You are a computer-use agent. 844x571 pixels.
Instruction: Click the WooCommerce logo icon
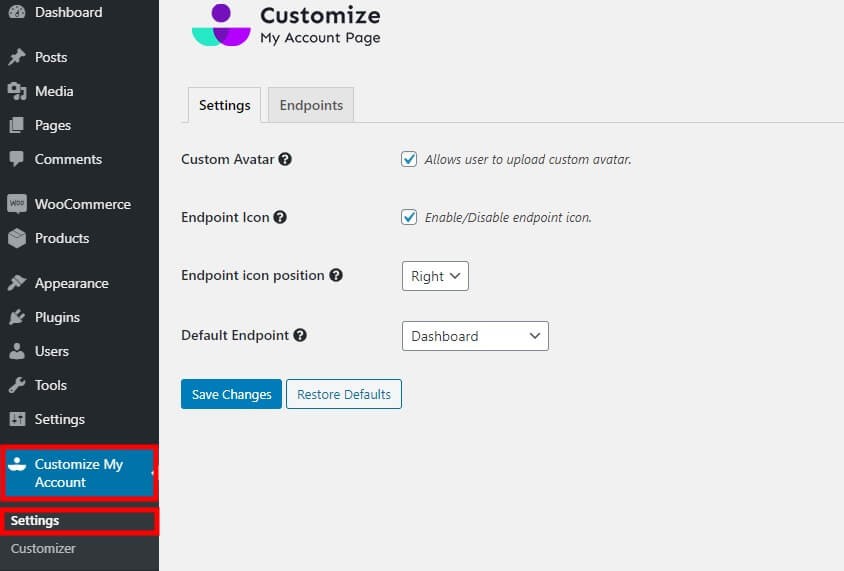[17, 204]
